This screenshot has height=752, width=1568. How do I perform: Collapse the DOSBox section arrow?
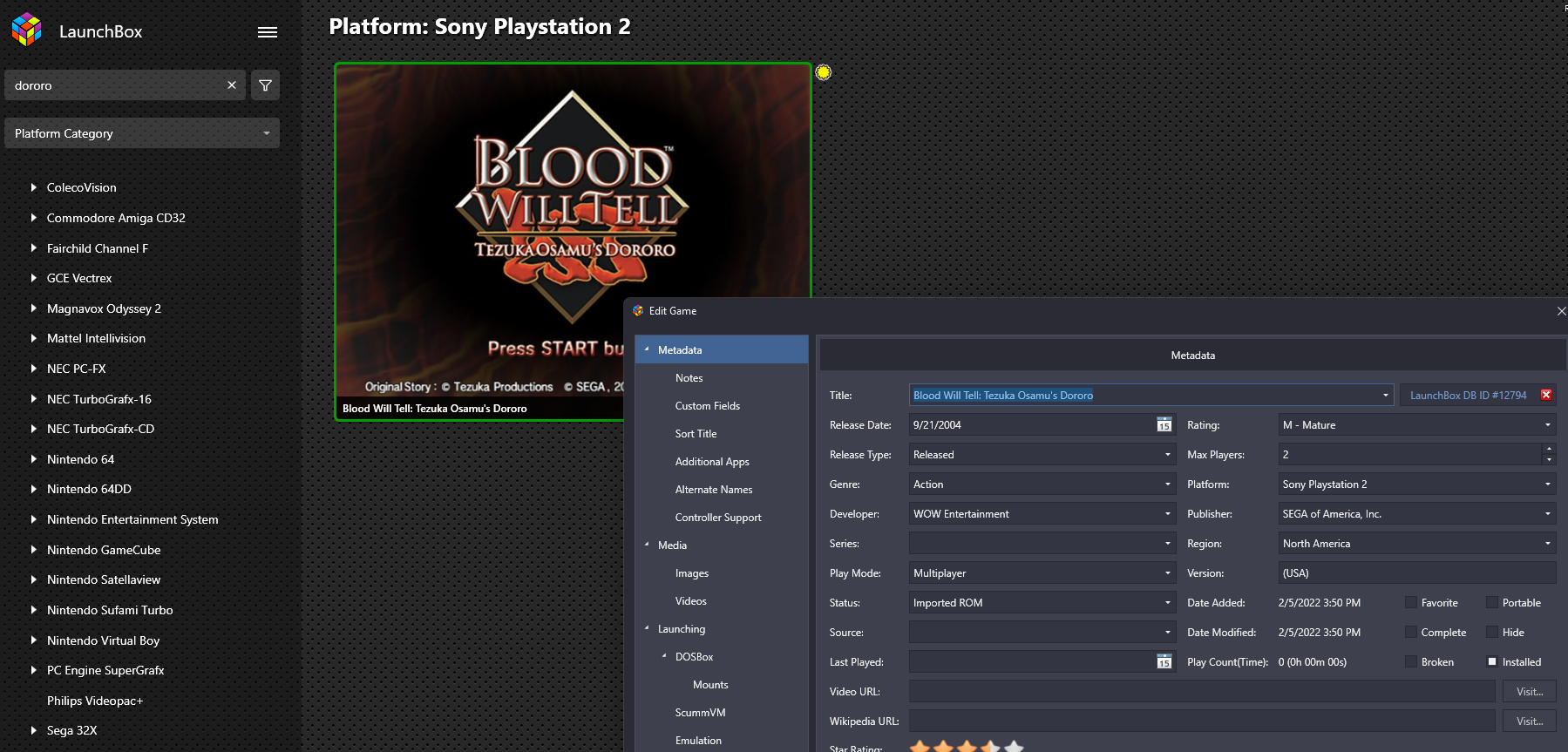664,656
